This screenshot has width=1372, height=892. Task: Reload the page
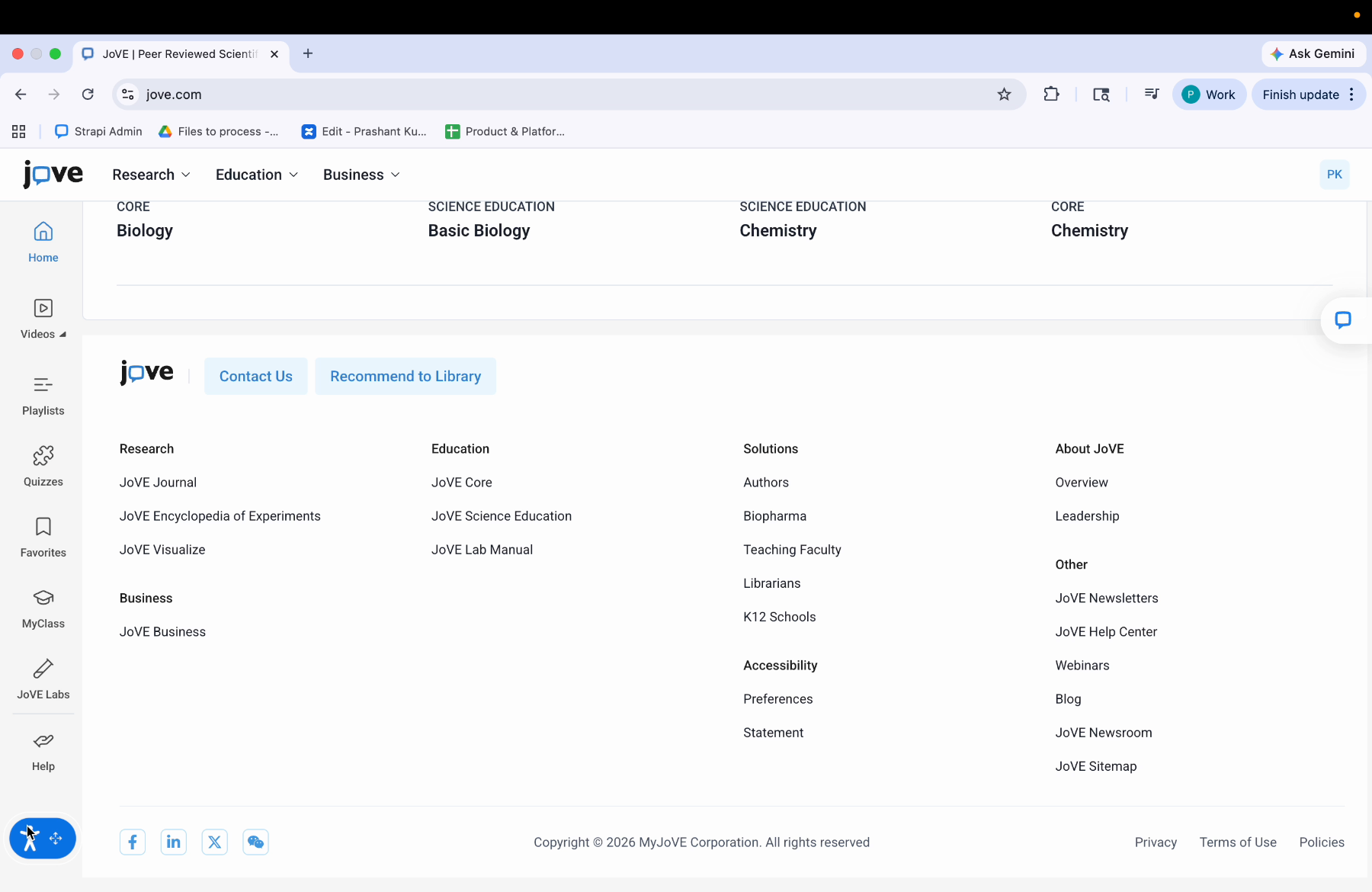coord(88,95)
